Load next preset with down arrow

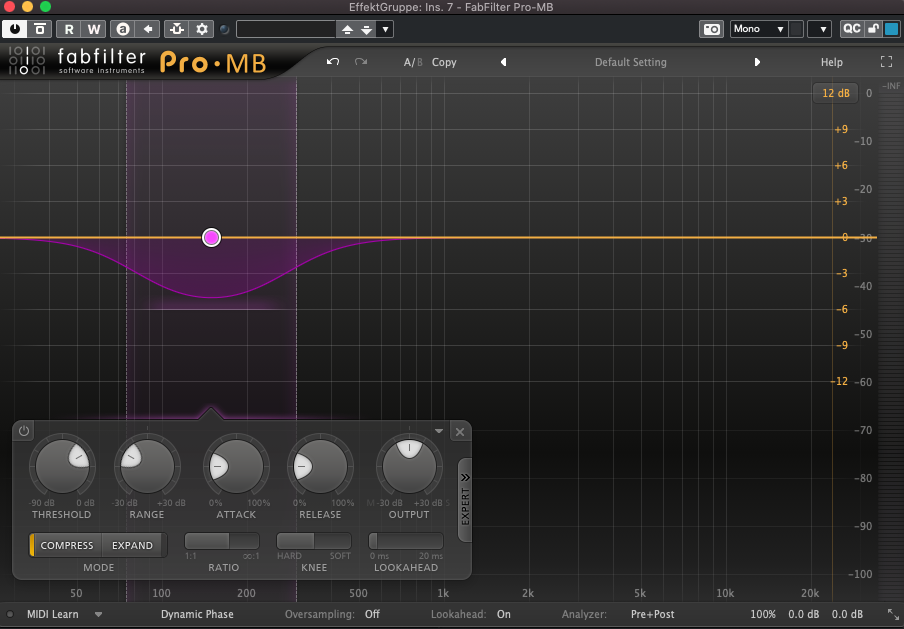coord(367,29)
